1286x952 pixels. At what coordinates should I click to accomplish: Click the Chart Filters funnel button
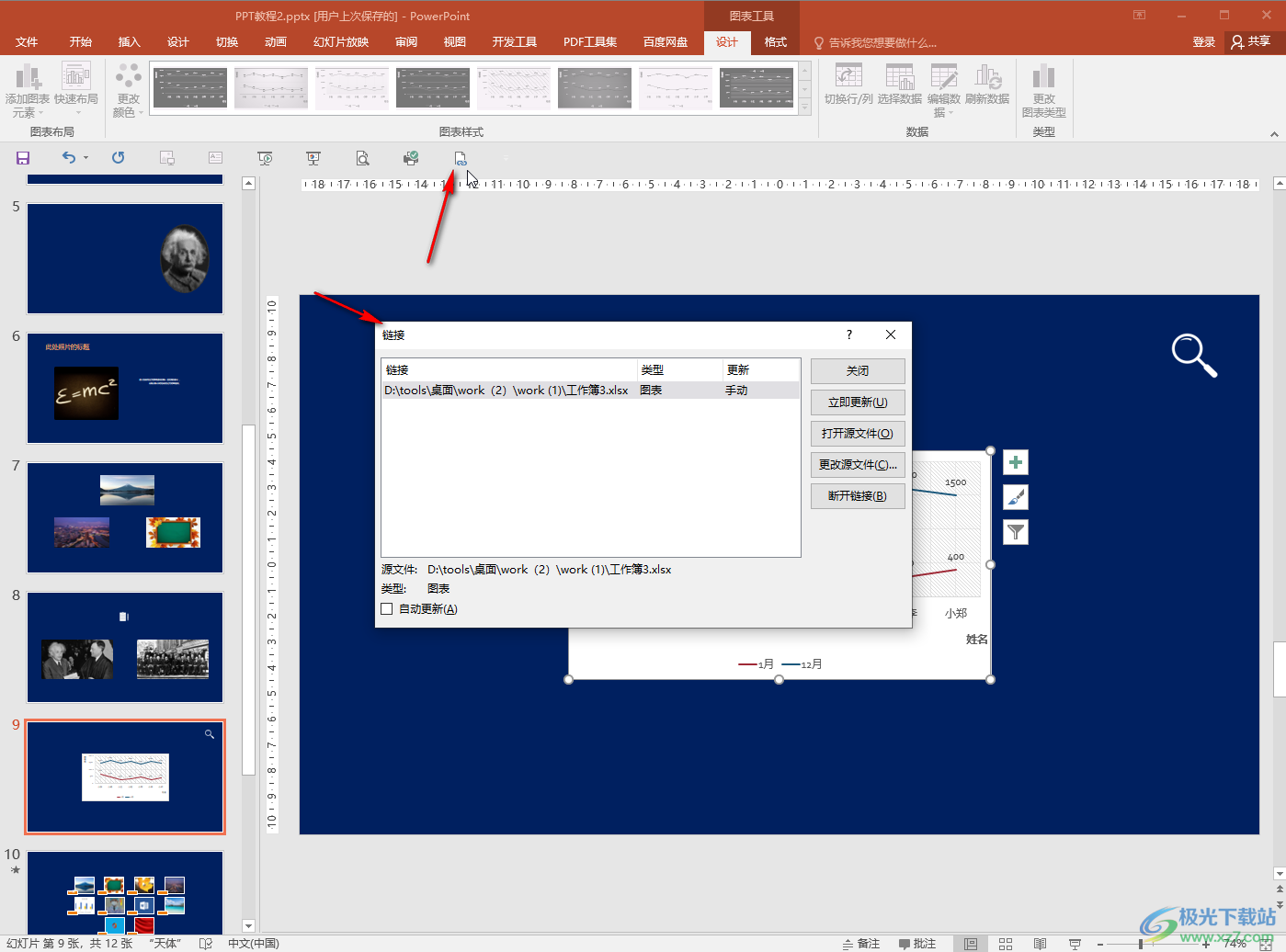1016,532
